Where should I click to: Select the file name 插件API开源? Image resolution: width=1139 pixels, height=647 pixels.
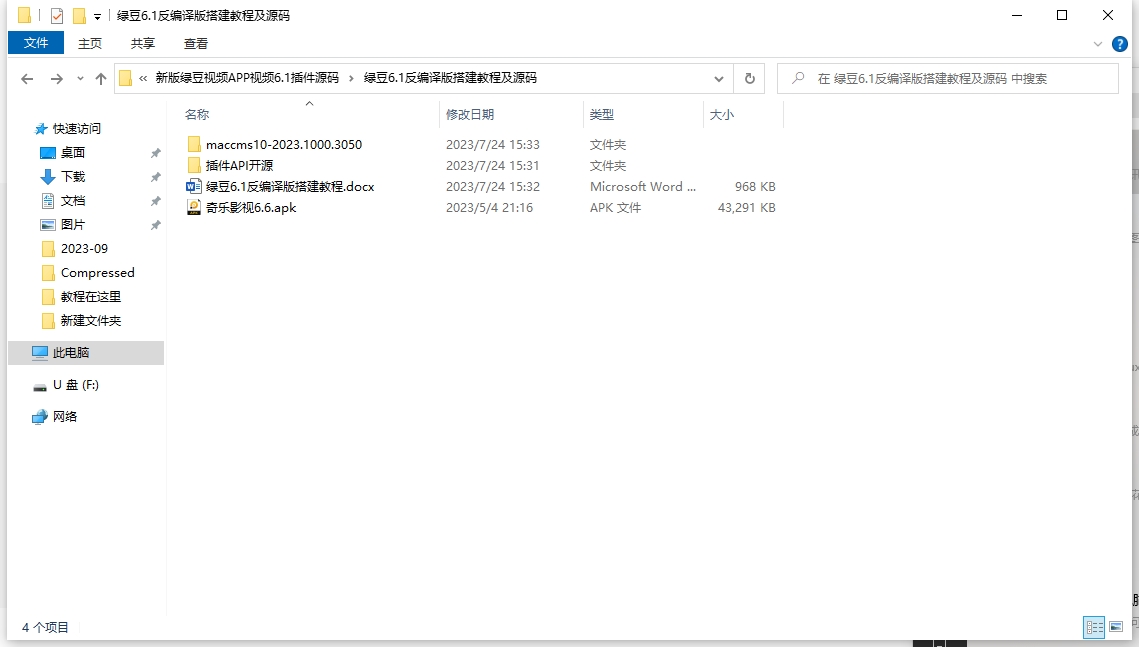click(240, 166)
